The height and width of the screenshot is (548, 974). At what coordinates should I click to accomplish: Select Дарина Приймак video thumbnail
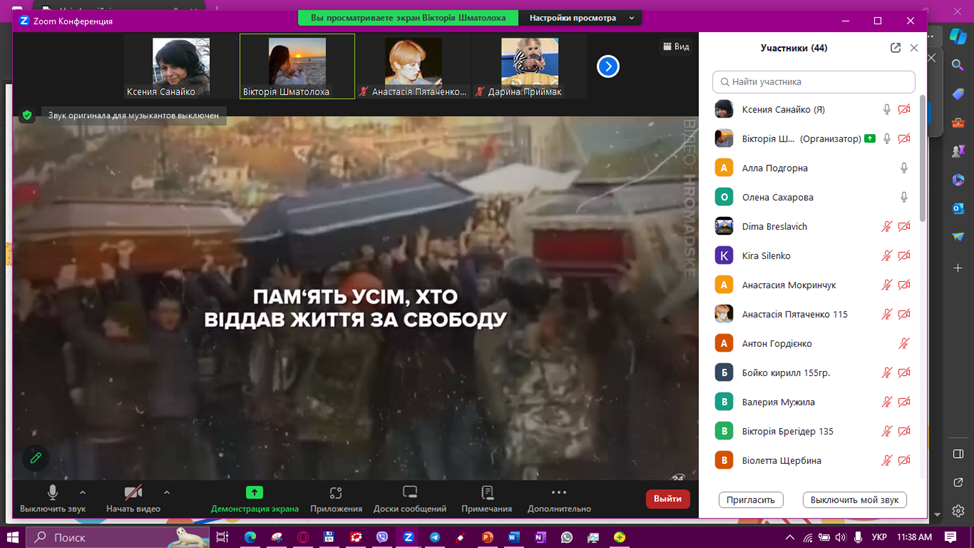[529, 66]
